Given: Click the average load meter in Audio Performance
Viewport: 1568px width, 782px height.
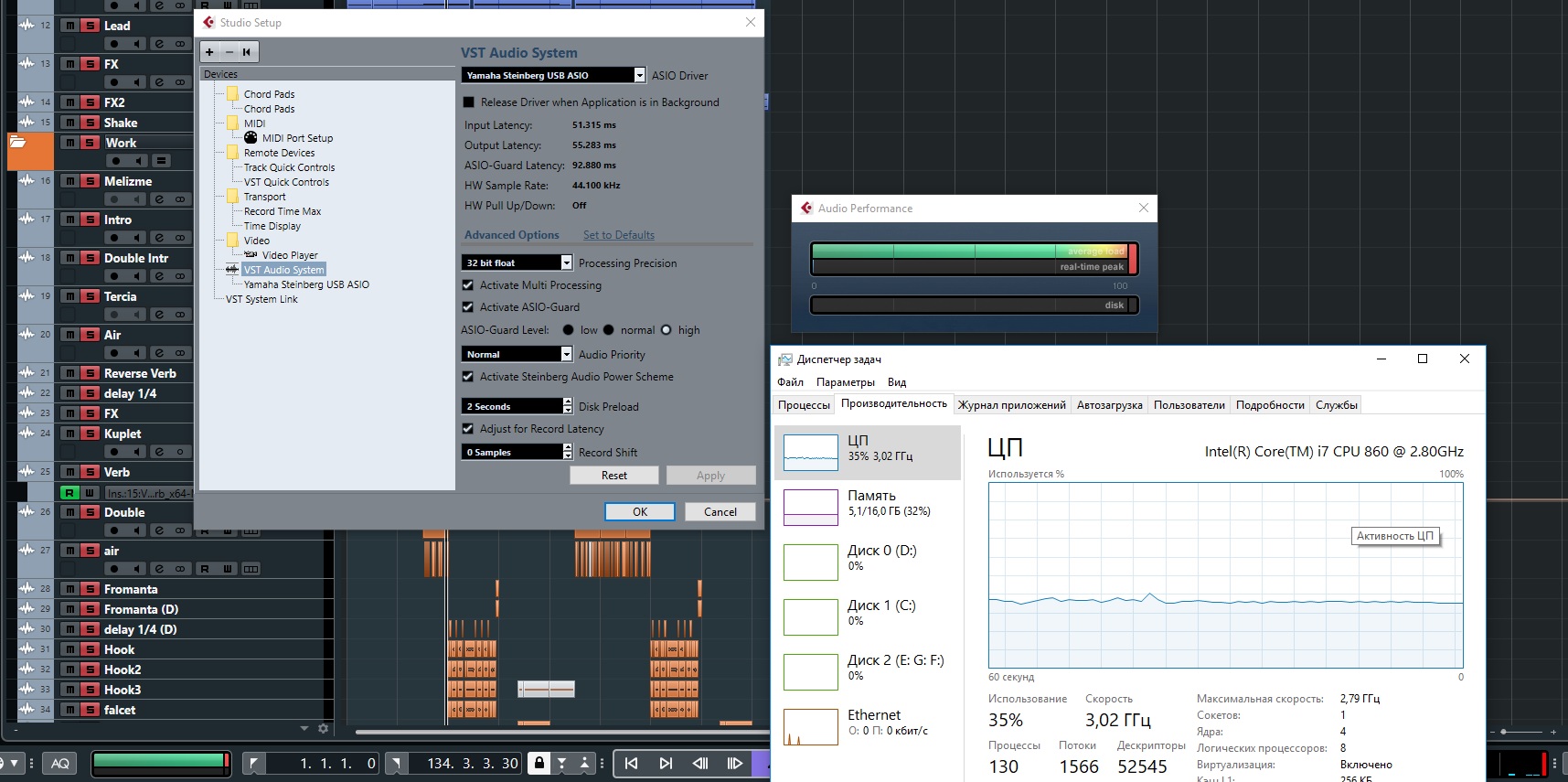Looking at the screenshot, I should pos(973,251).
